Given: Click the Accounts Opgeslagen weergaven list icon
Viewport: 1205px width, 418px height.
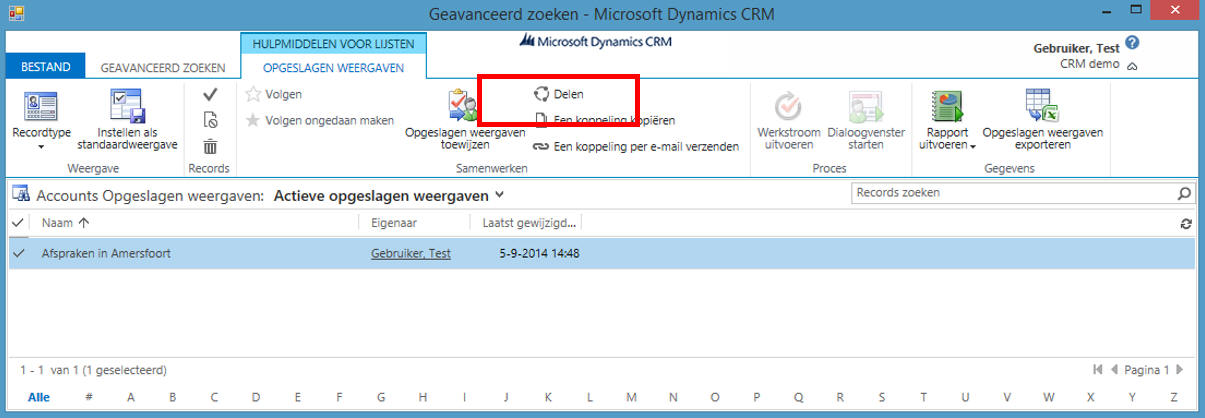Looking at the screenshot, I should (x=19, y=195).
